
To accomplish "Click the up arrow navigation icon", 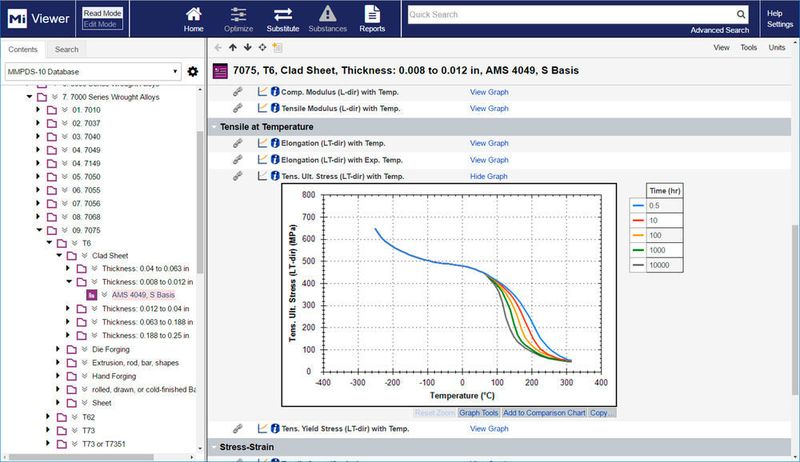I will click(x=233, y=47).
